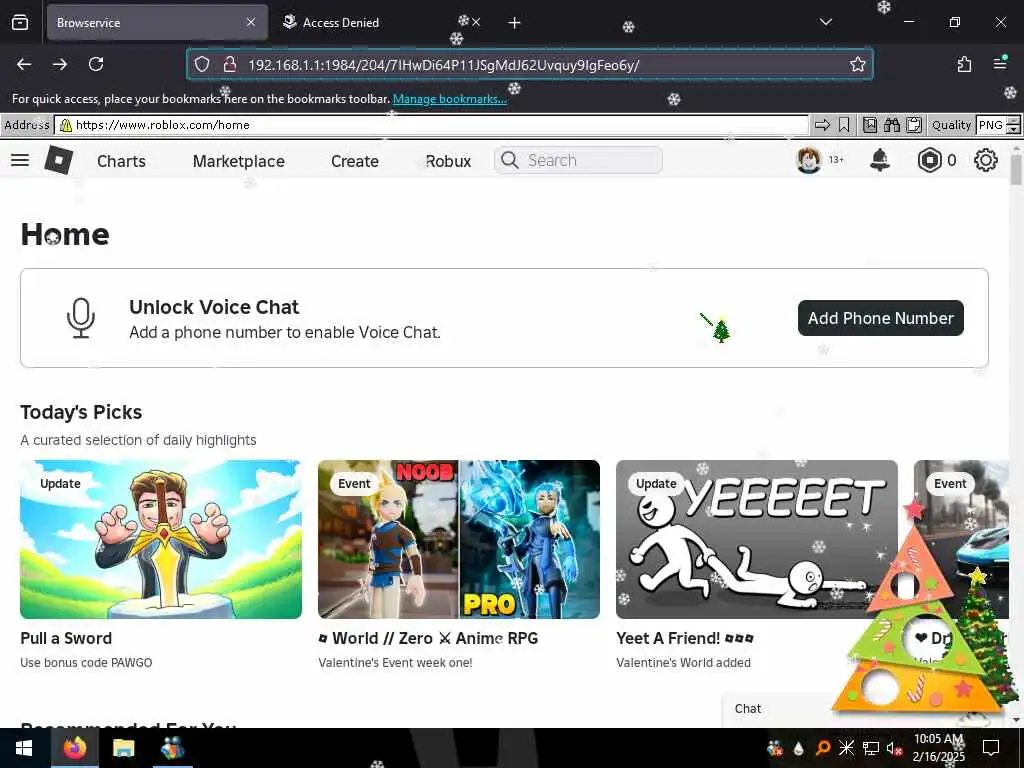
Task: Open the Browservice bookmarks list icon
Action: (x=870, y=125)
